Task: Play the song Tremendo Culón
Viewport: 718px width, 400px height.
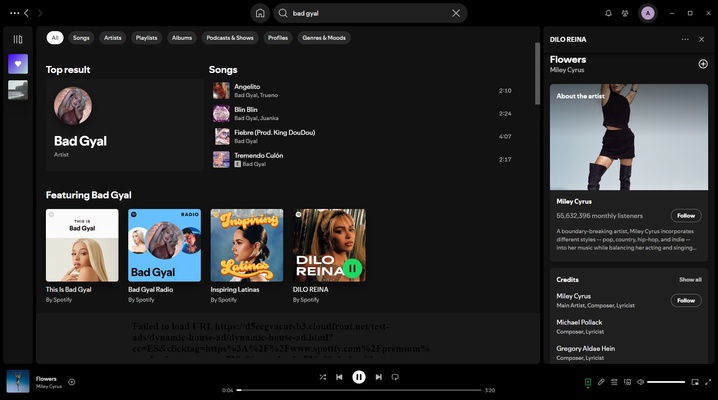Action: tap(362, 159)
